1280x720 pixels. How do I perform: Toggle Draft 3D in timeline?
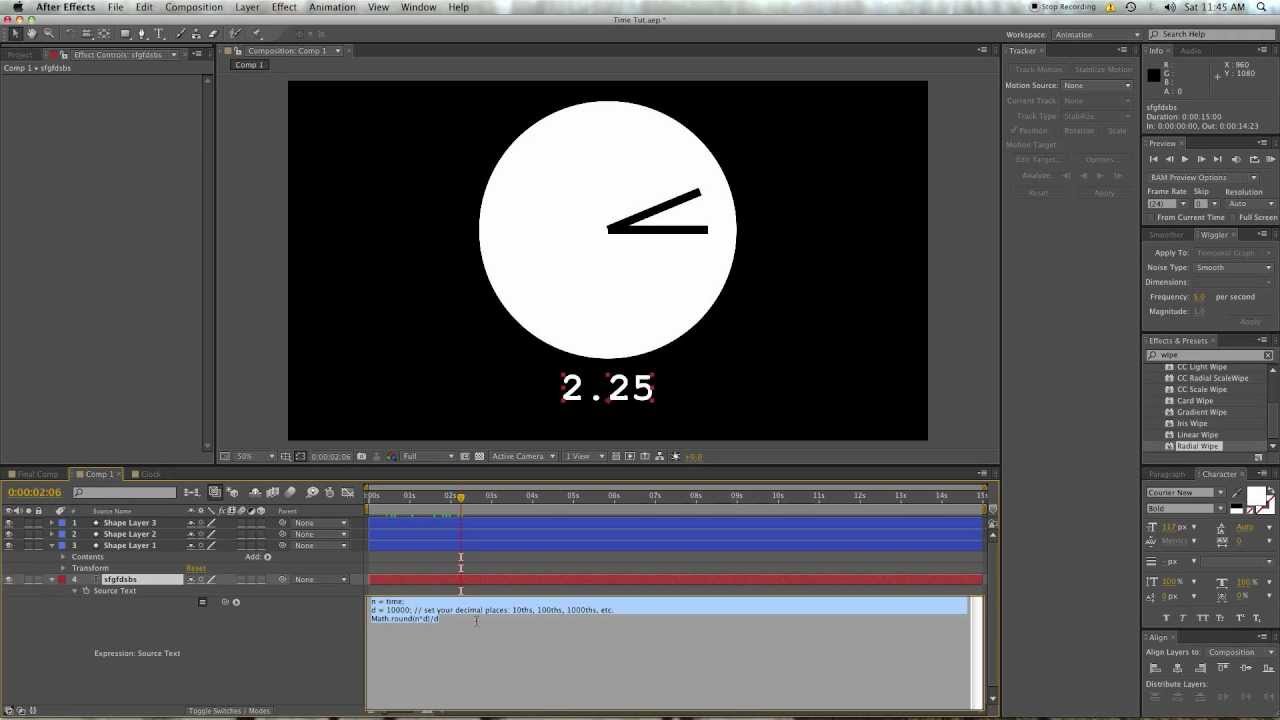click(234, 492)
